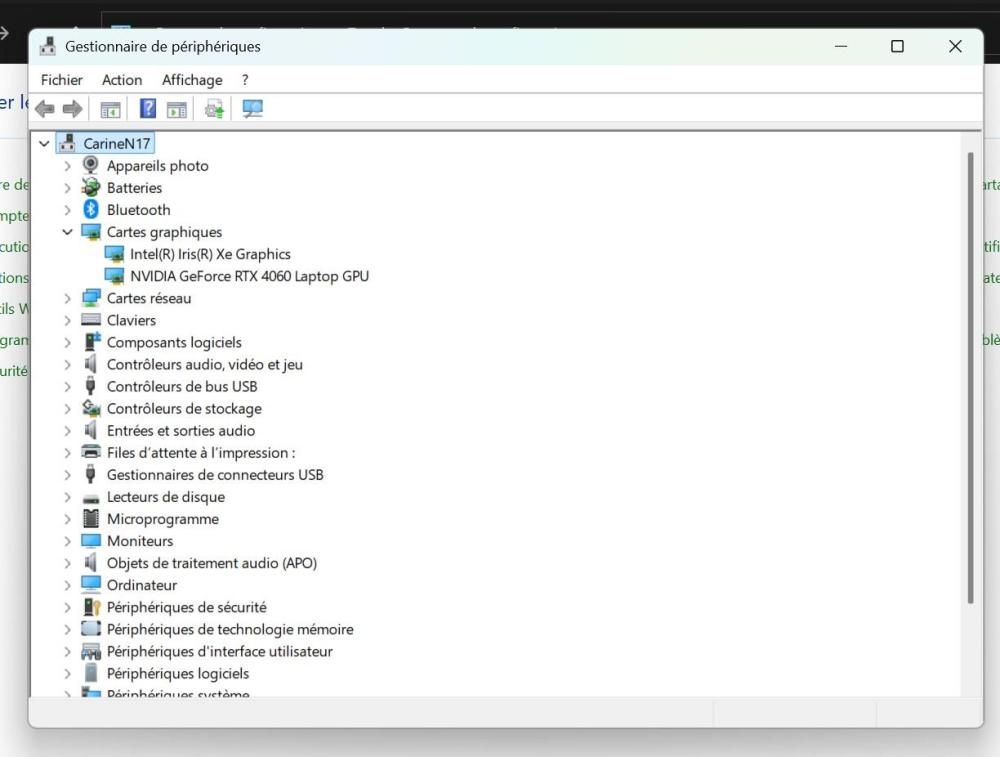The height and width of the screenshot is (757, 1000).
Task: Click the Périphériques de sécurité key icon
Action: 92,606
